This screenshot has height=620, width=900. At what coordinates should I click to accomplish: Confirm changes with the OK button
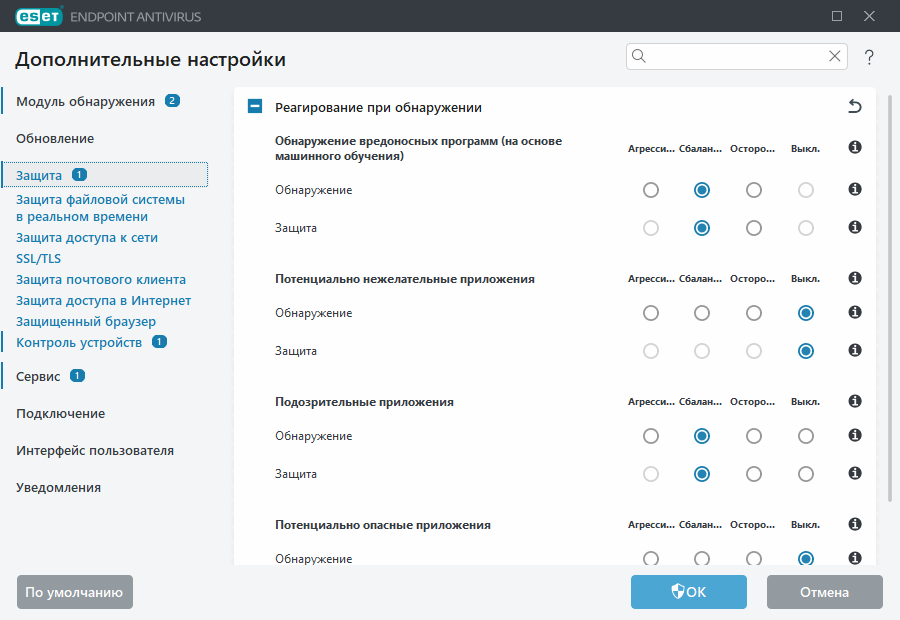(688, 592)
